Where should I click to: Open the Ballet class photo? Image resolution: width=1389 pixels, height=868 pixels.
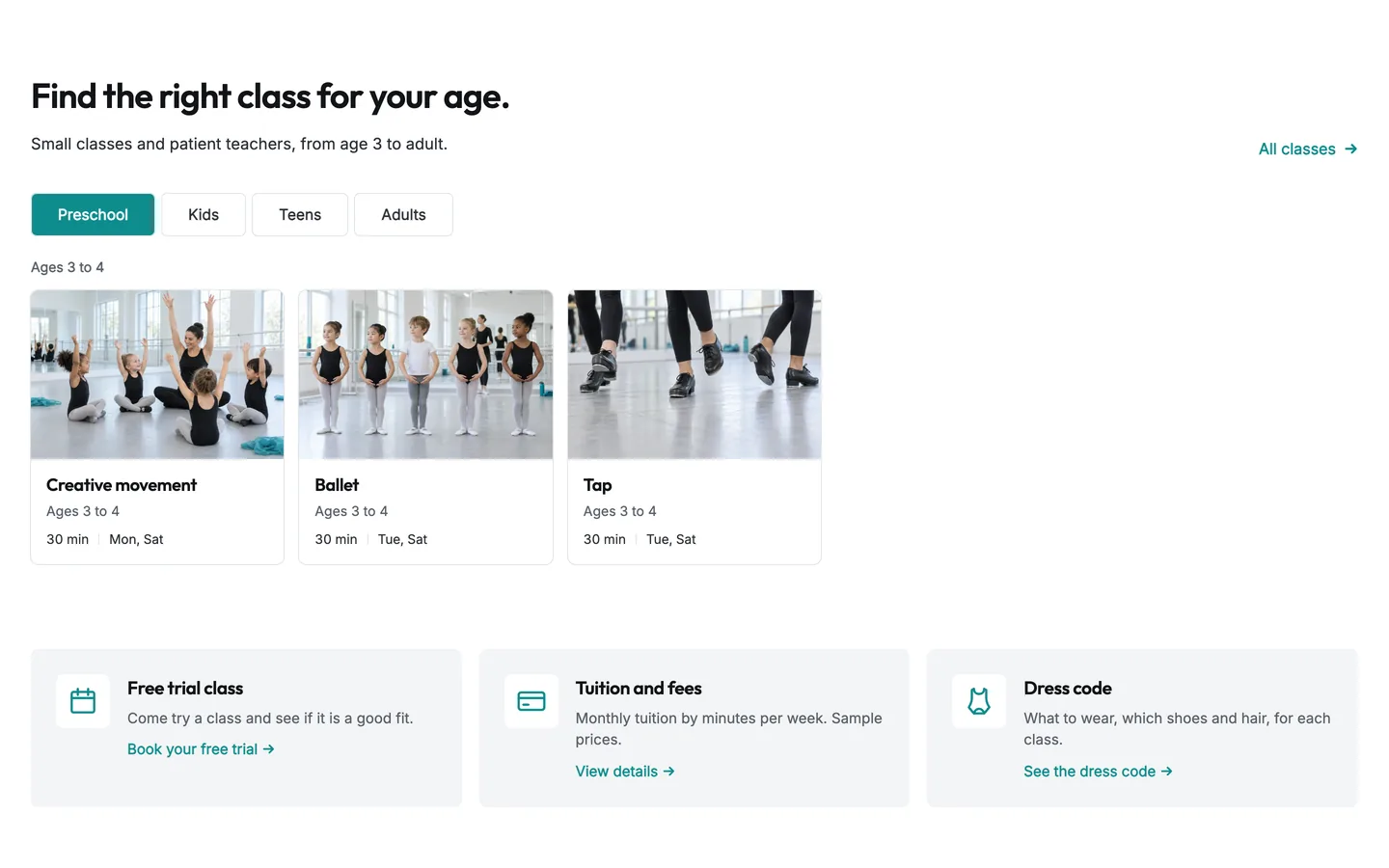(x=425, y=374)
